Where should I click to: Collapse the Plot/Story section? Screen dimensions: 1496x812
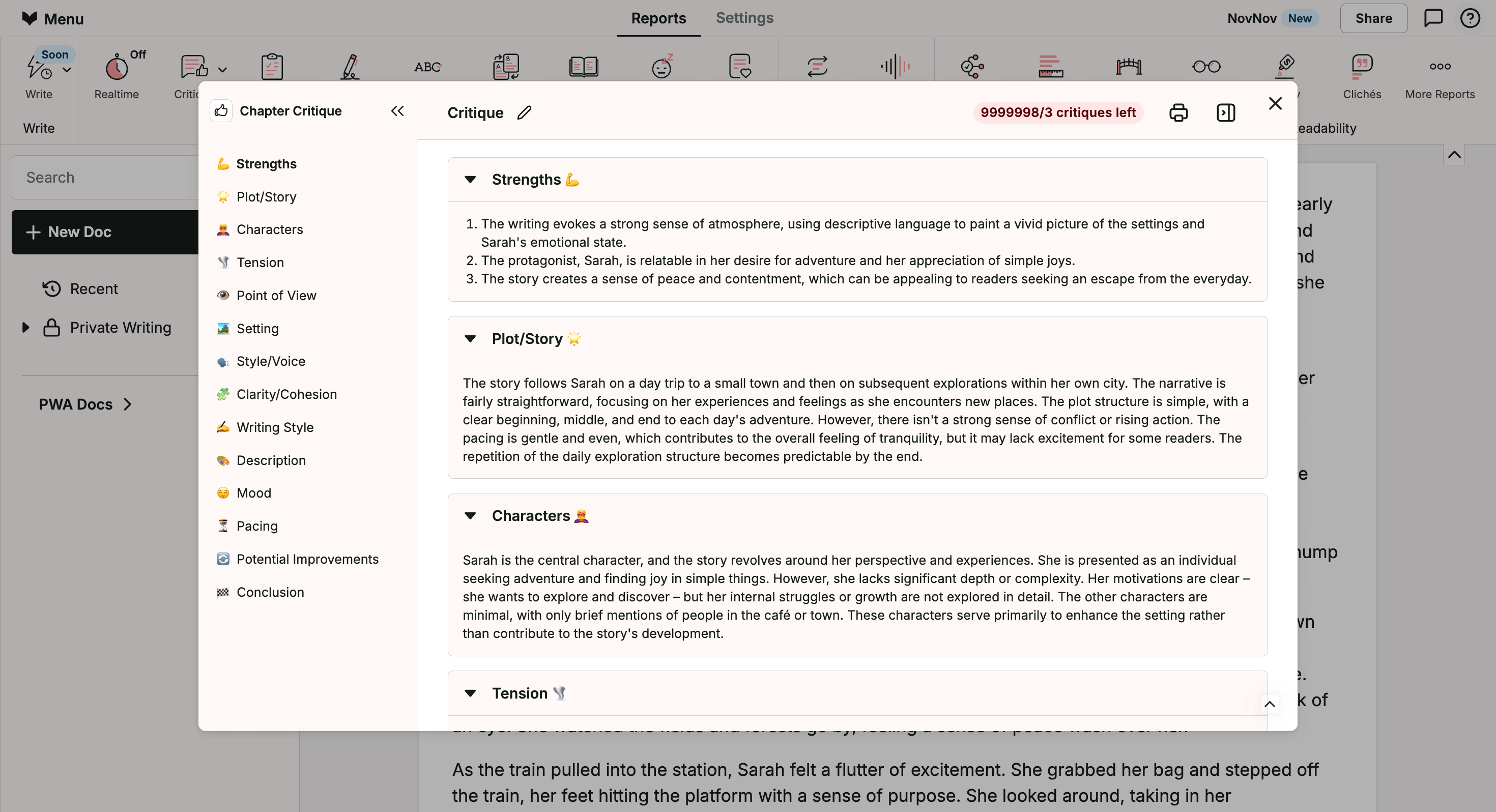pos(470,339)
